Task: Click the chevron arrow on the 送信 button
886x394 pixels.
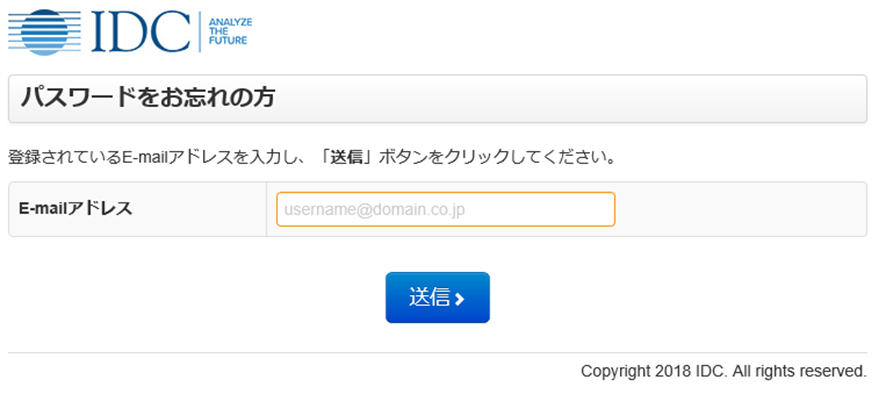Action: coord(459,298)
